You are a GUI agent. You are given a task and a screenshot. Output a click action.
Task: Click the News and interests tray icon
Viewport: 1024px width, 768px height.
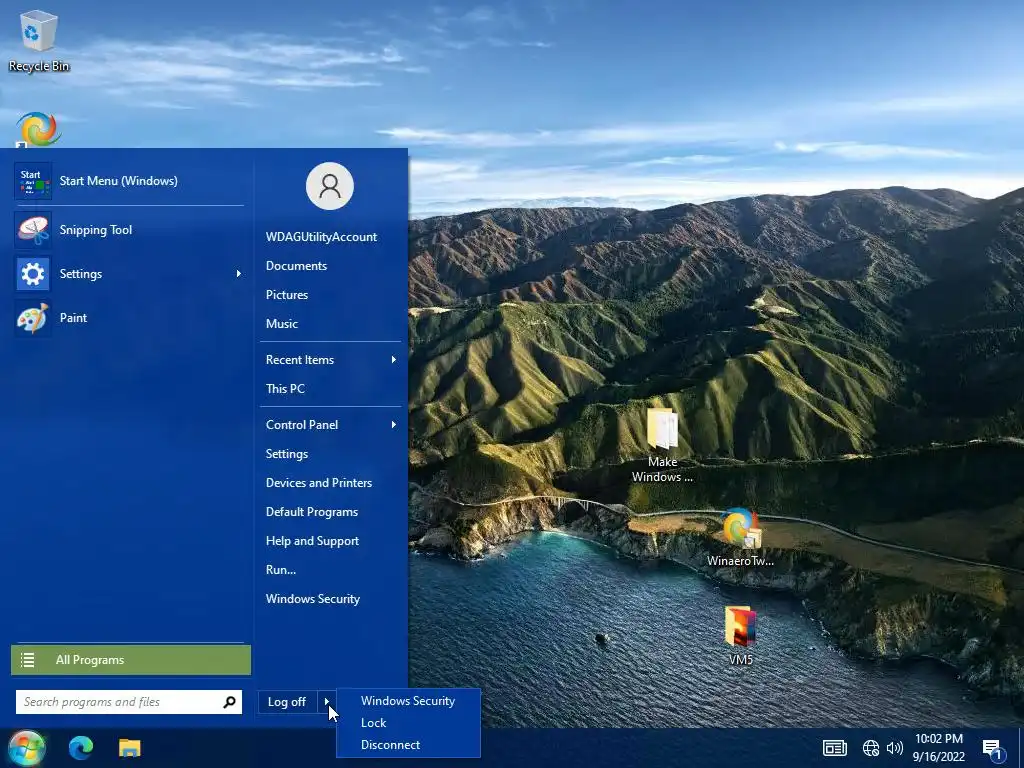[x=835, y=748]
